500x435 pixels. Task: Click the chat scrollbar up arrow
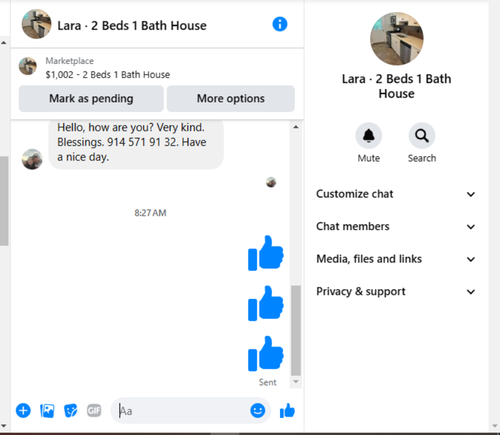(296, 127)
